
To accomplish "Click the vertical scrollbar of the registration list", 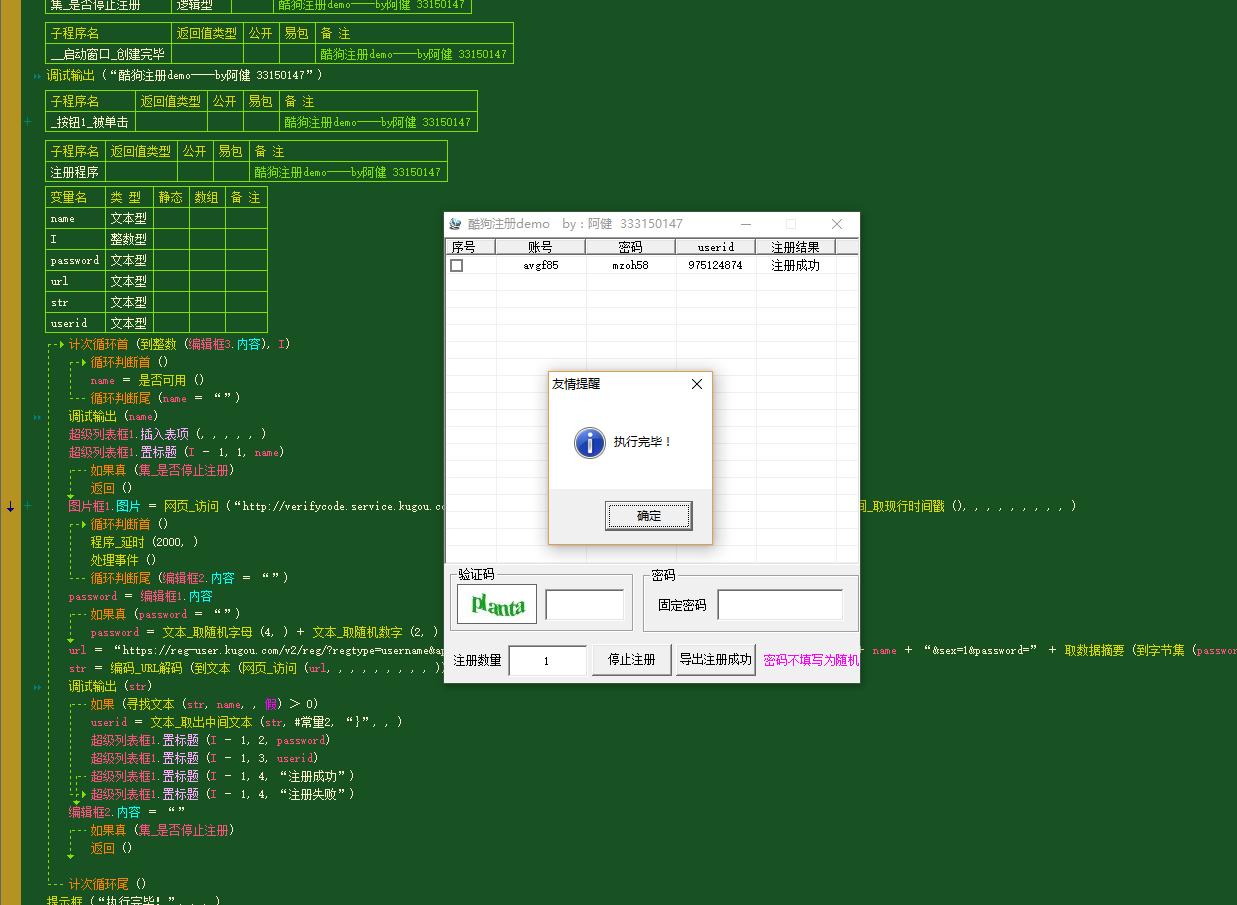I will (x=851, y=400).
